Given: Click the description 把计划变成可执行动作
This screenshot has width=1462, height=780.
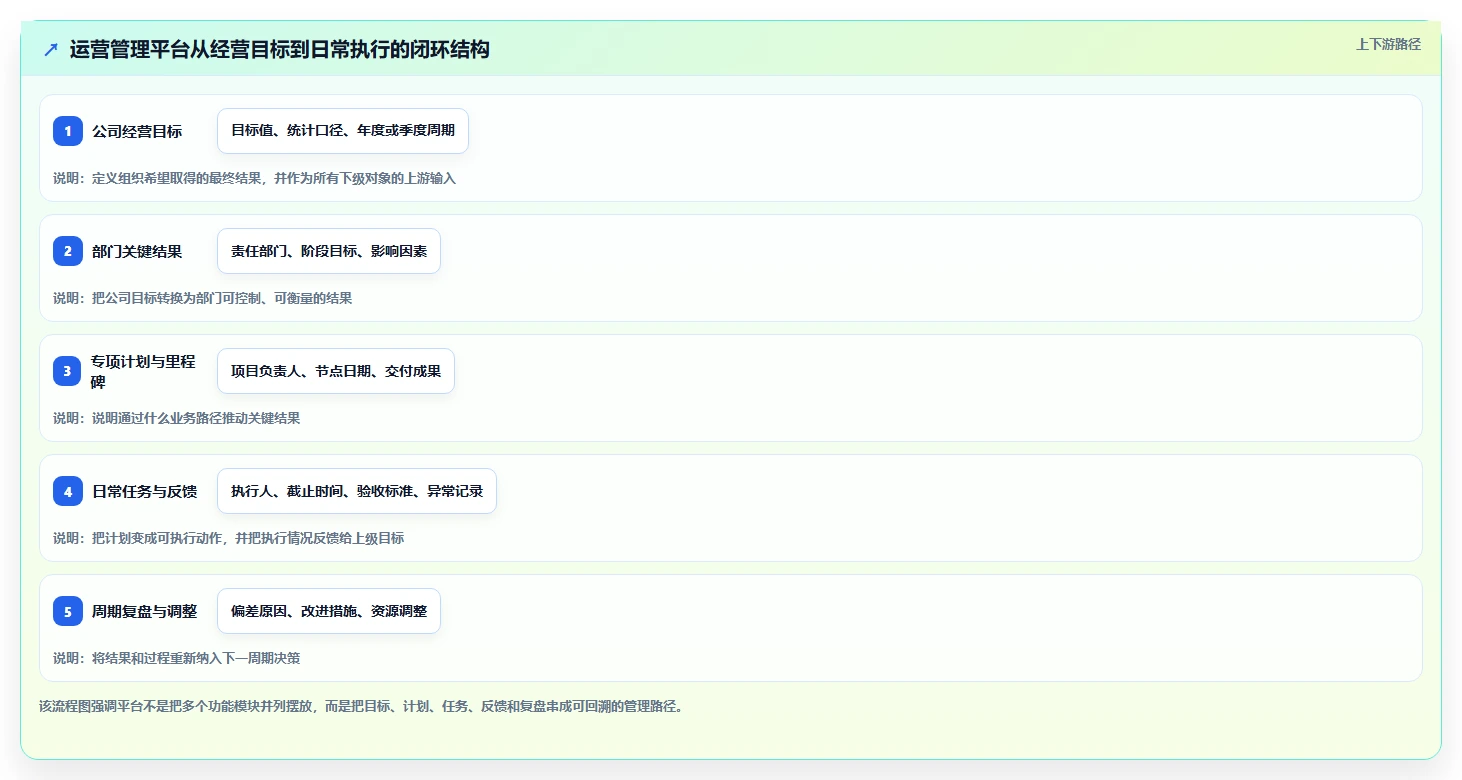Looking at the screenshot, I should click(230, 538).
